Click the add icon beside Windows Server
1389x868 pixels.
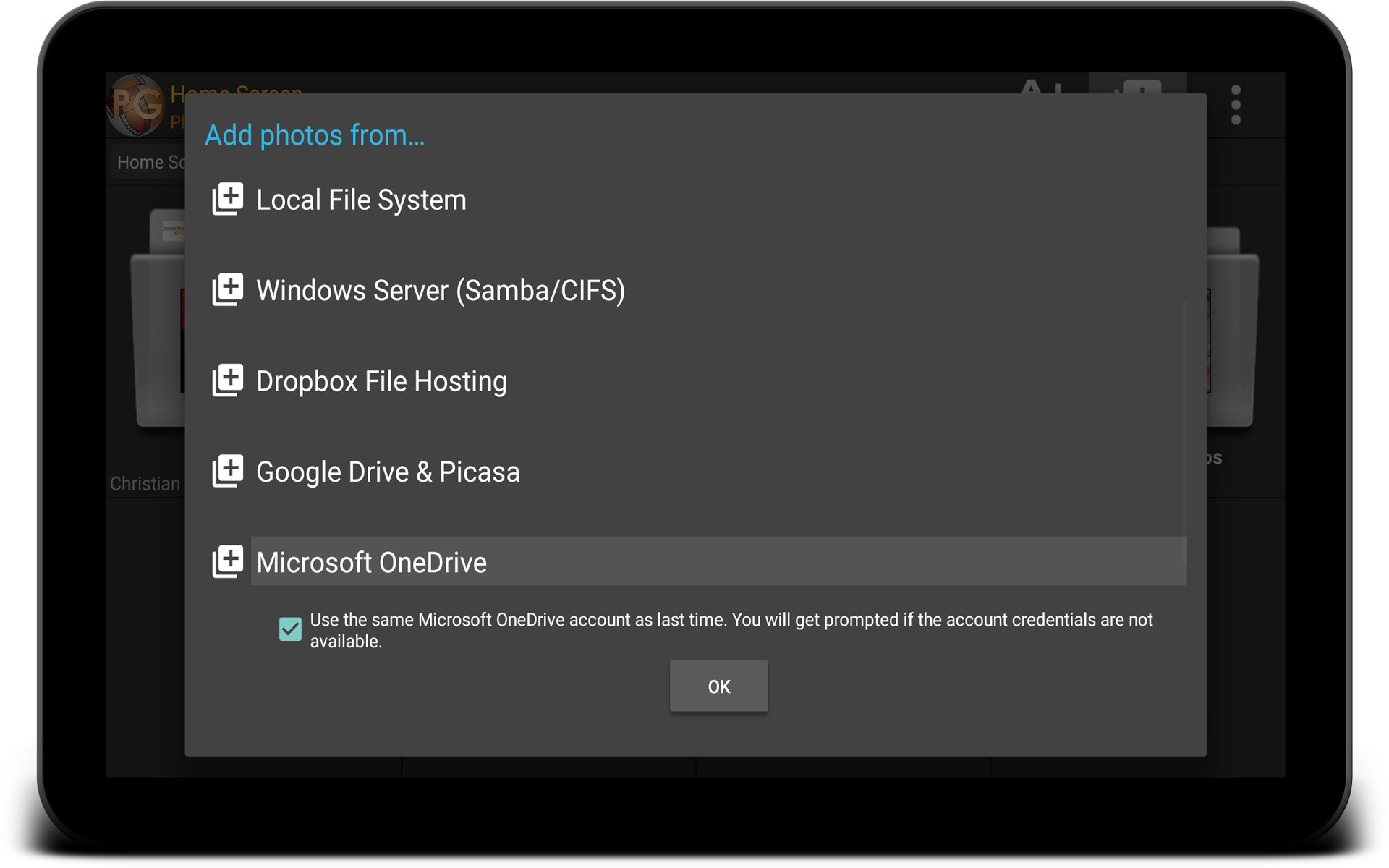click(x=227, y=289)
